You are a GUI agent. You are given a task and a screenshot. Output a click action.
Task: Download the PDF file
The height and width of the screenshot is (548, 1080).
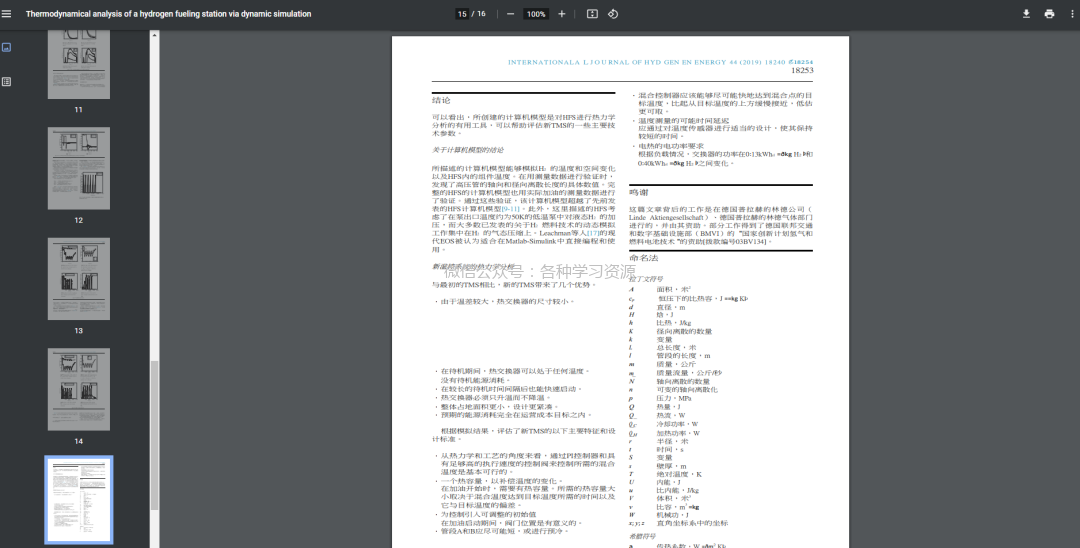[1026, 14]
